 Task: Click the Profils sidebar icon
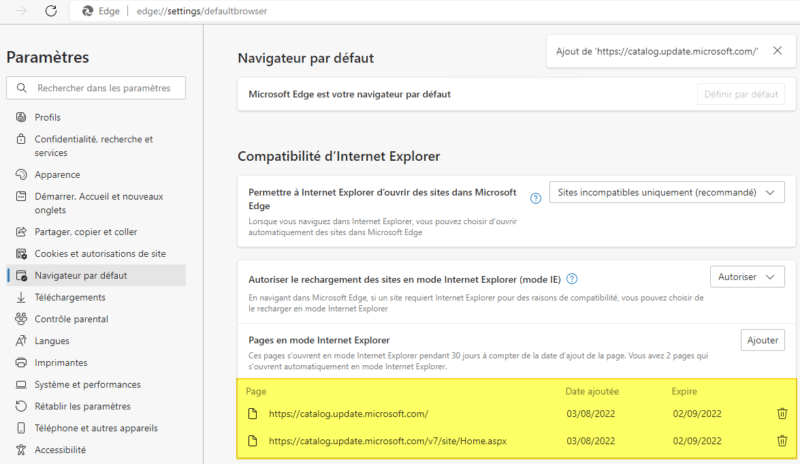coord(21,117)
